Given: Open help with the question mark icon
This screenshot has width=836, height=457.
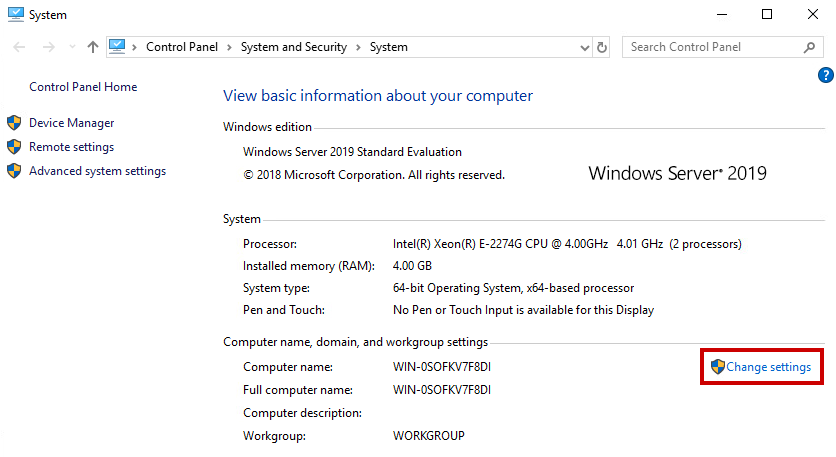Looking at the screenshot, I should click(x=825, y=75).
